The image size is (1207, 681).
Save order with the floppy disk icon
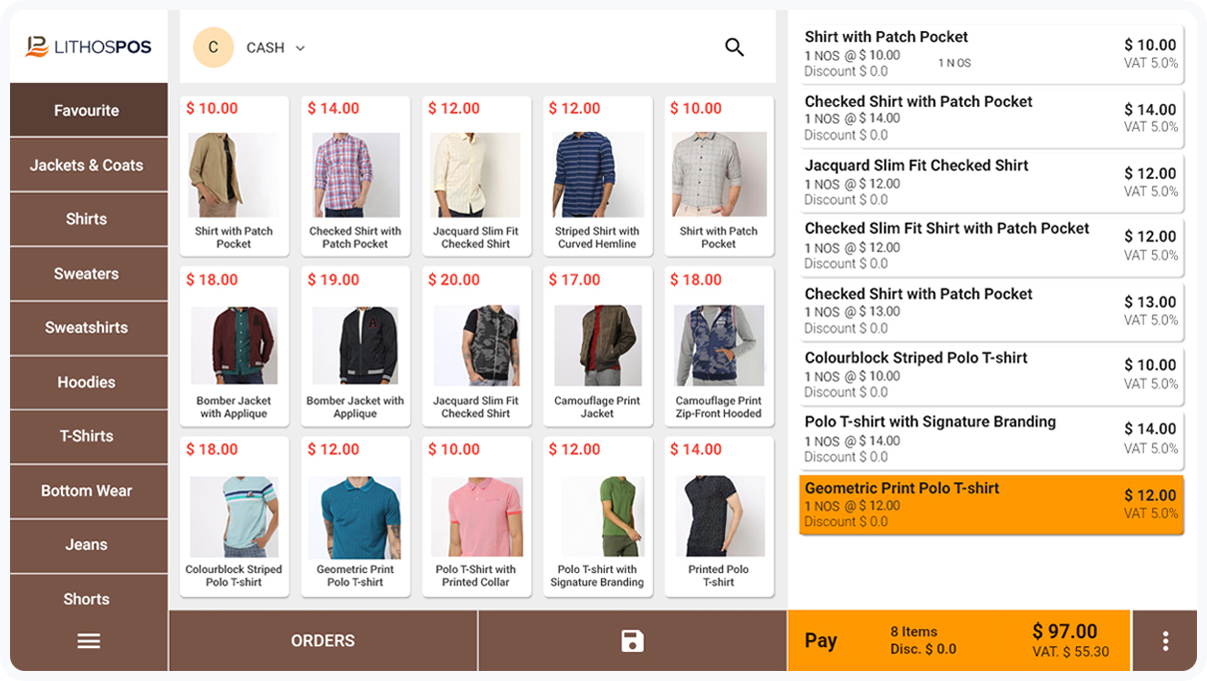632,641
